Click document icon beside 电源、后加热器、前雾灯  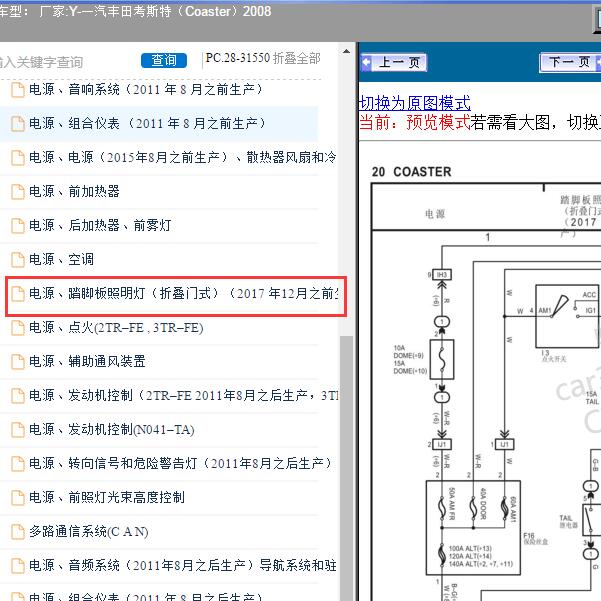pos(18,226)
